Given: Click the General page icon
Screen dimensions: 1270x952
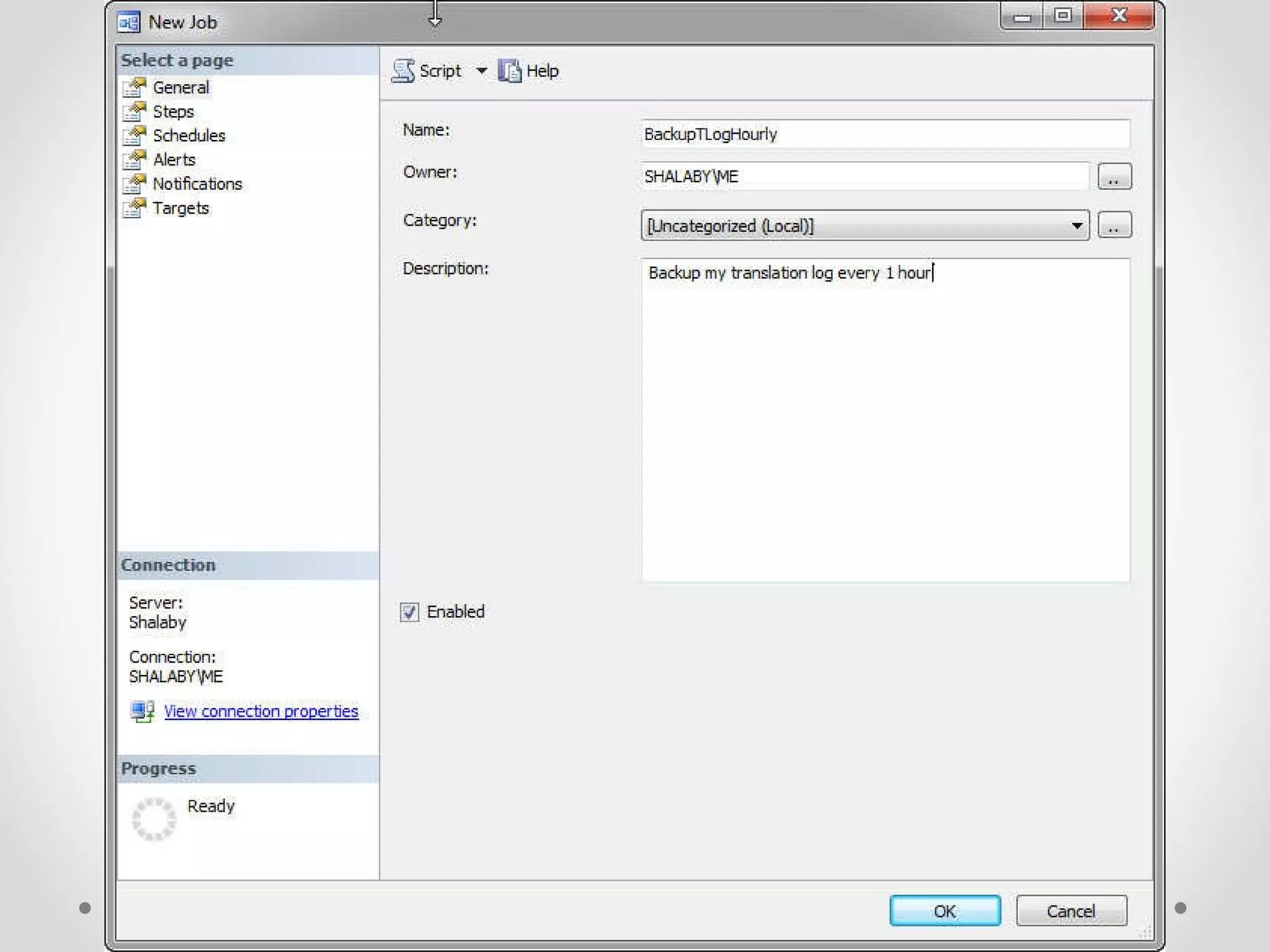Looking at the screenshot, I should (135, 88).
